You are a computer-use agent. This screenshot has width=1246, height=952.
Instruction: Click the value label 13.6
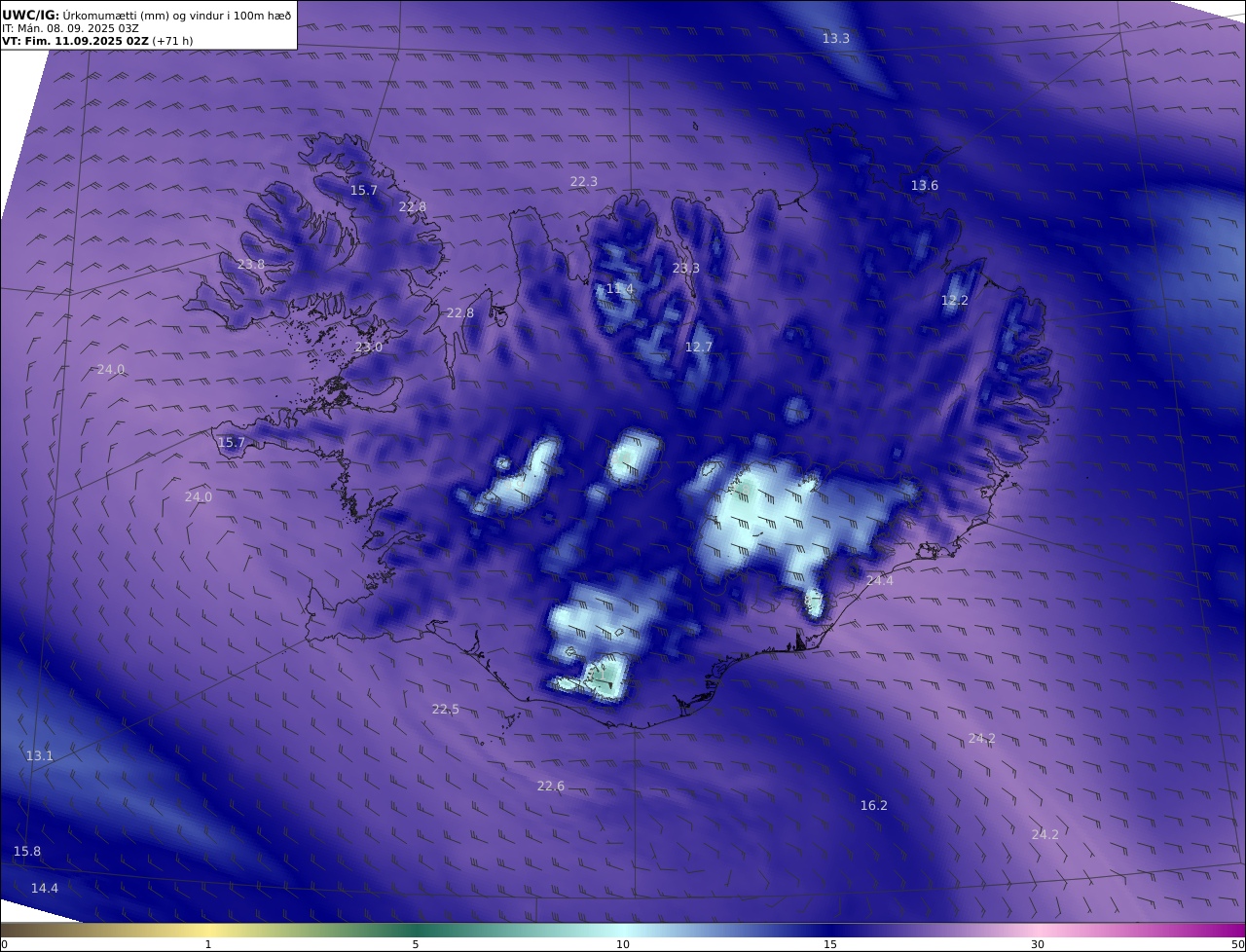(925, 185)
